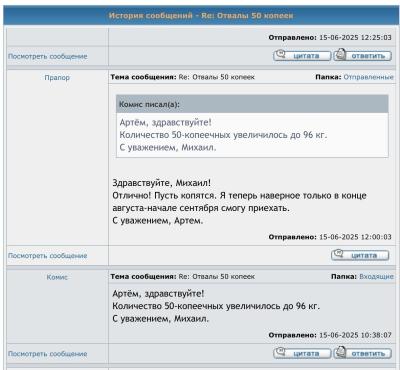Click the line 'С уважением, Артем.'

[158, 221]
